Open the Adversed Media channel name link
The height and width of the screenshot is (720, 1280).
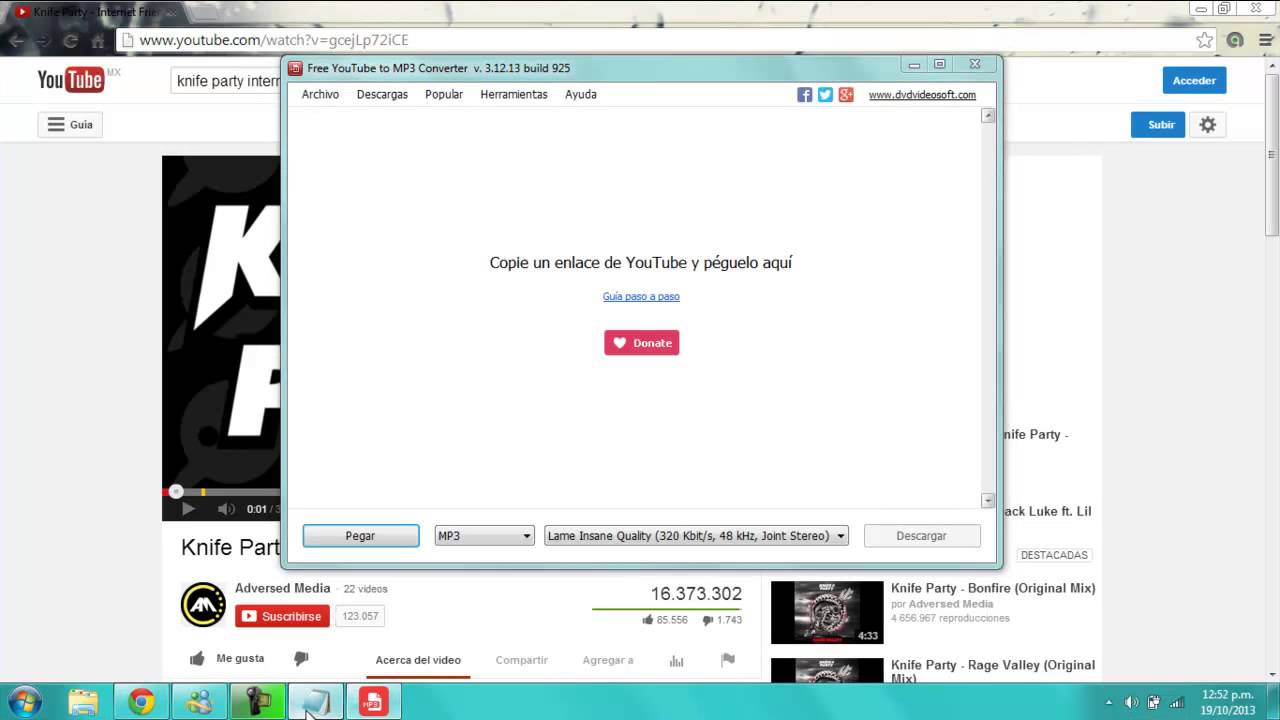click(282, 588)
